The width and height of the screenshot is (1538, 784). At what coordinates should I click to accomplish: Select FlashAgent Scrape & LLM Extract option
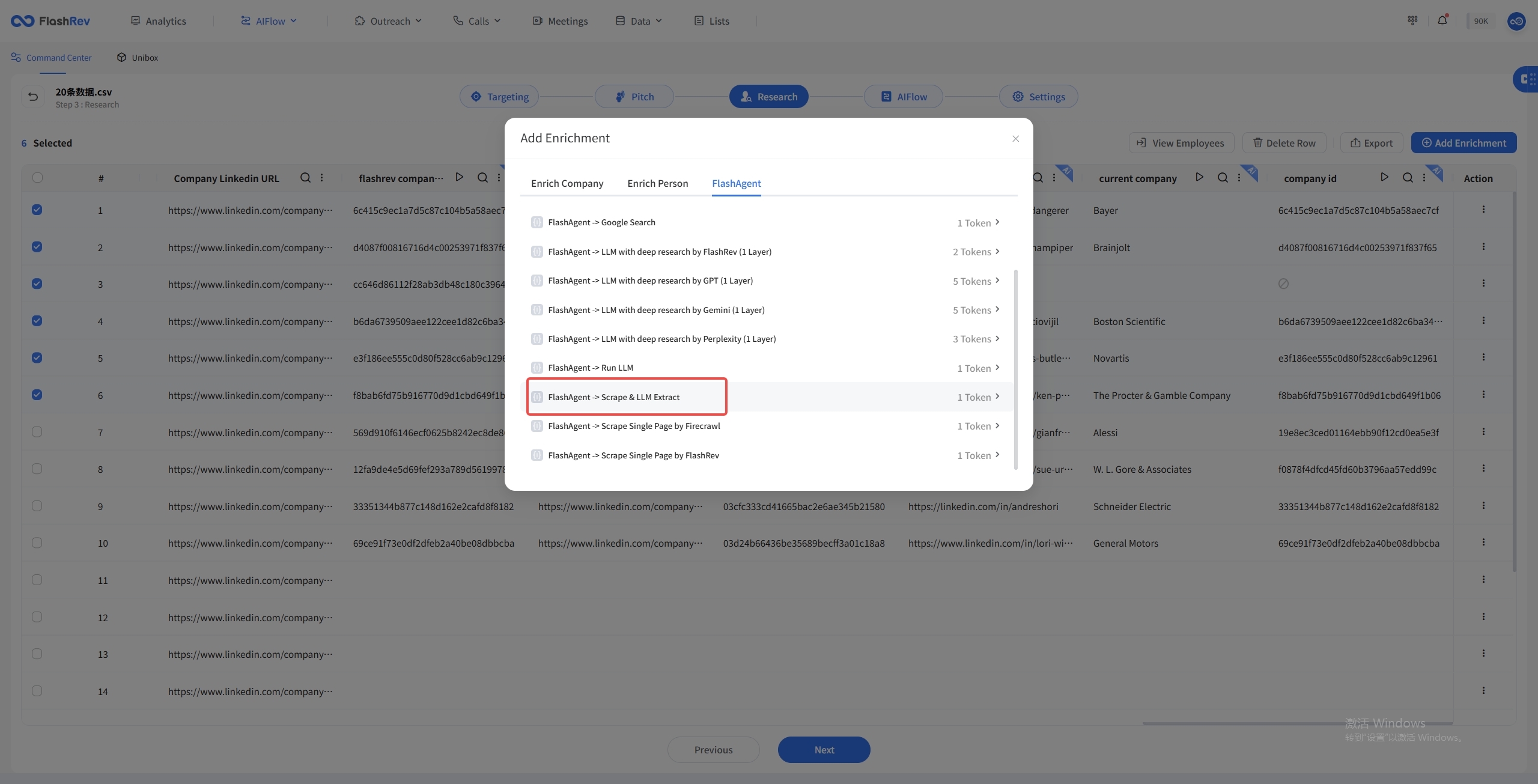click(x=767, y=397)
